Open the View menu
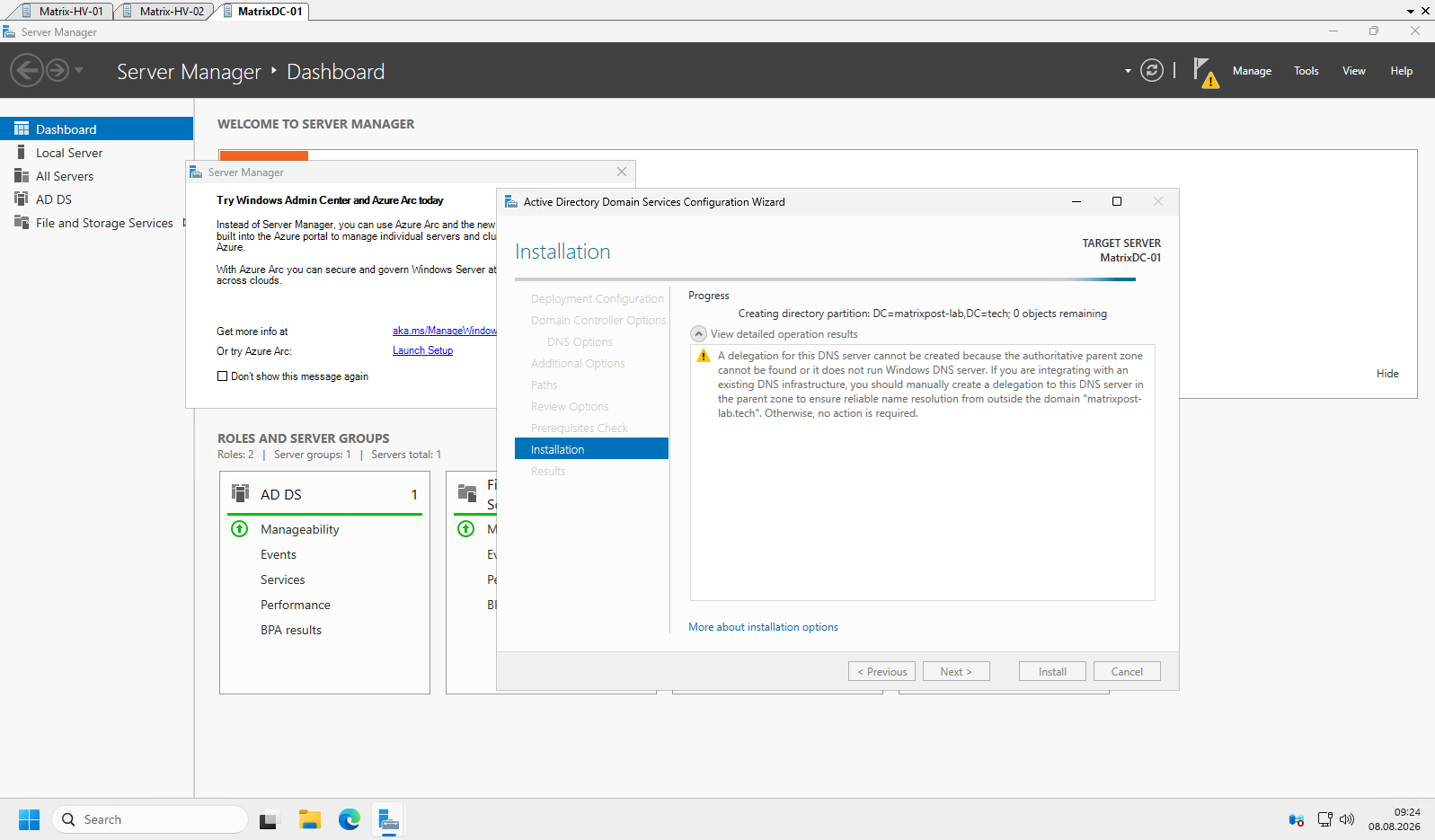The image size is (1435, 840). 1354,71
